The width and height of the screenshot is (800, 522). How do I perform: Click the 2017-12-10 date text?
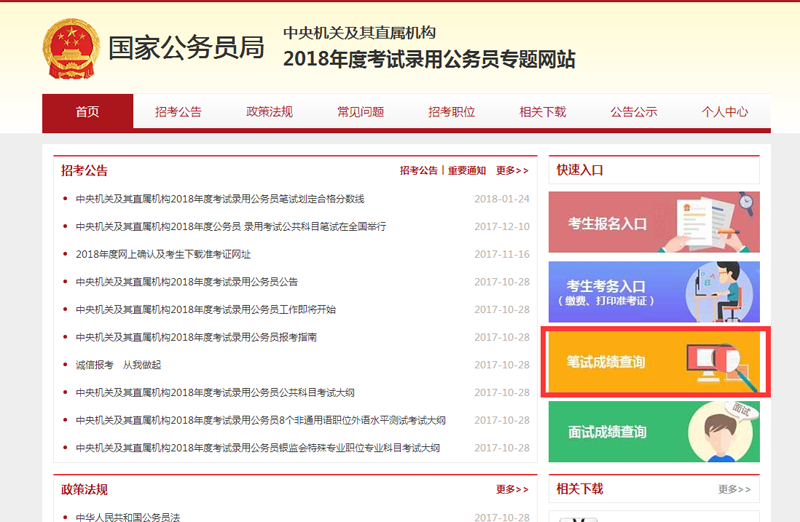pyautogui.click(x=502, y=227)
